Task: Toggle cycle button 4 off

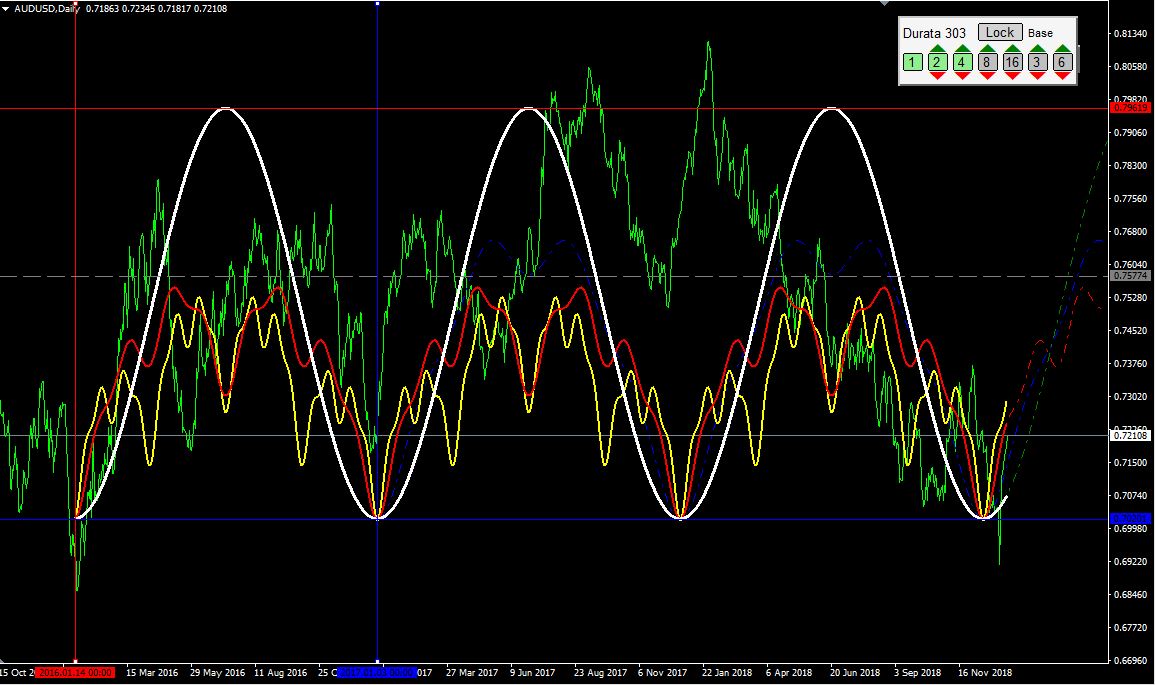Action: (962, 62)
